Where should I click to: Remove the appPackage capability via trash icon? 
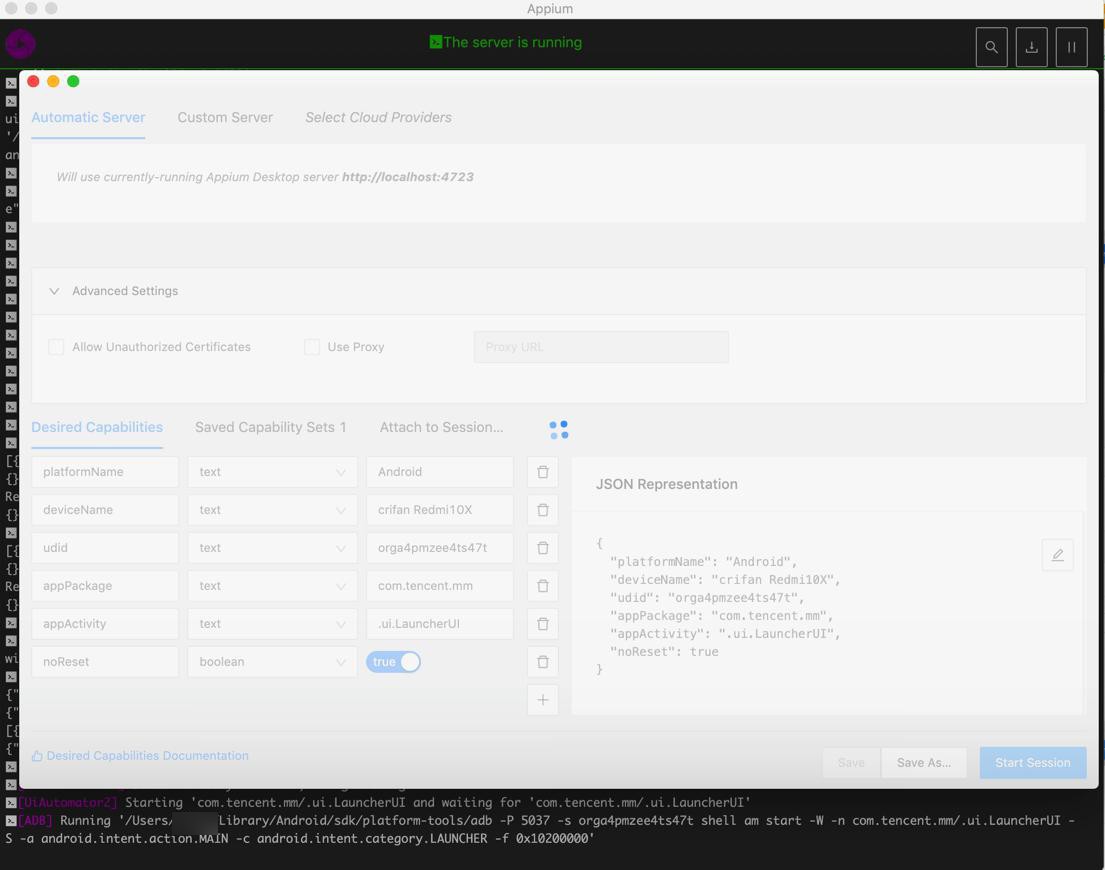click(543, 586)
